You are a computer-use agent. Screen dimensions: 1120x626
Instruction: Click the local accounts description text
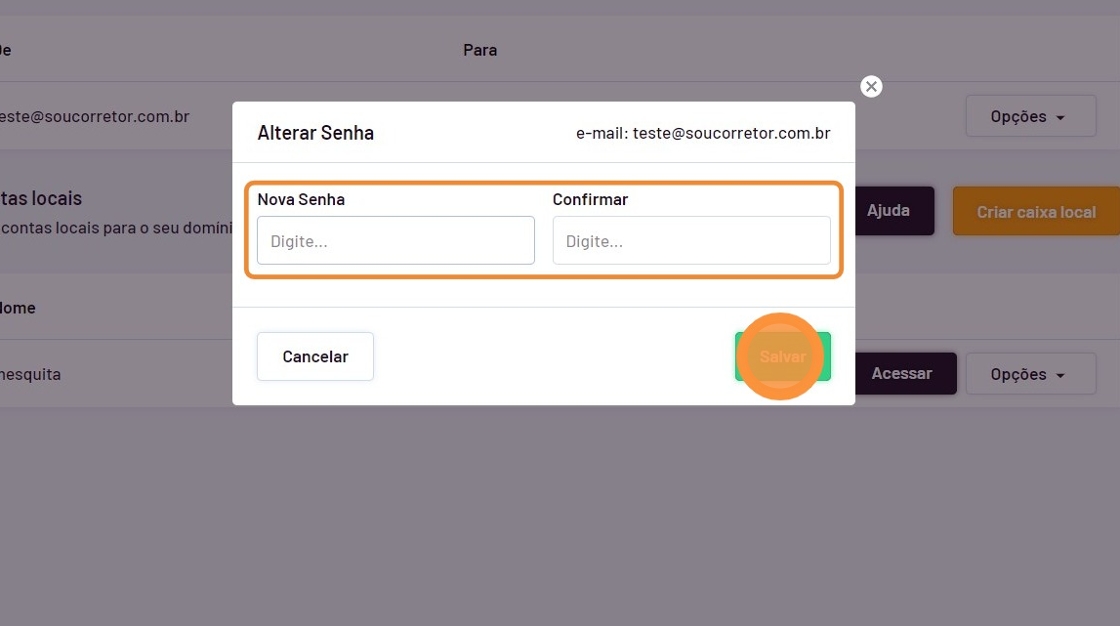pyautogui.click(x=115, y=228)
